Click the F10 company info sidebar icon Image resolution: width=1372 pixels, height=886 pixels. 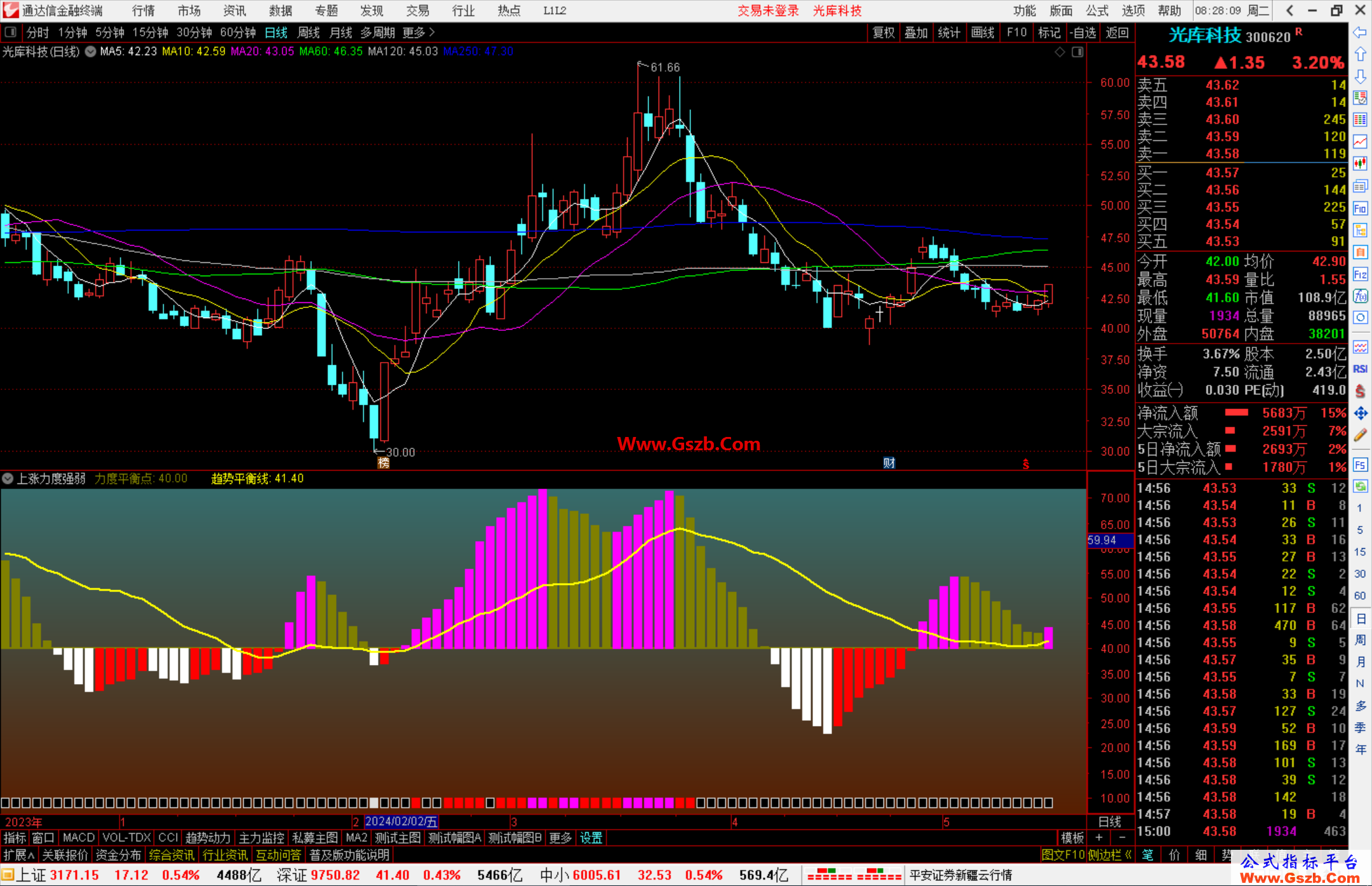(x=1360, y=208)
